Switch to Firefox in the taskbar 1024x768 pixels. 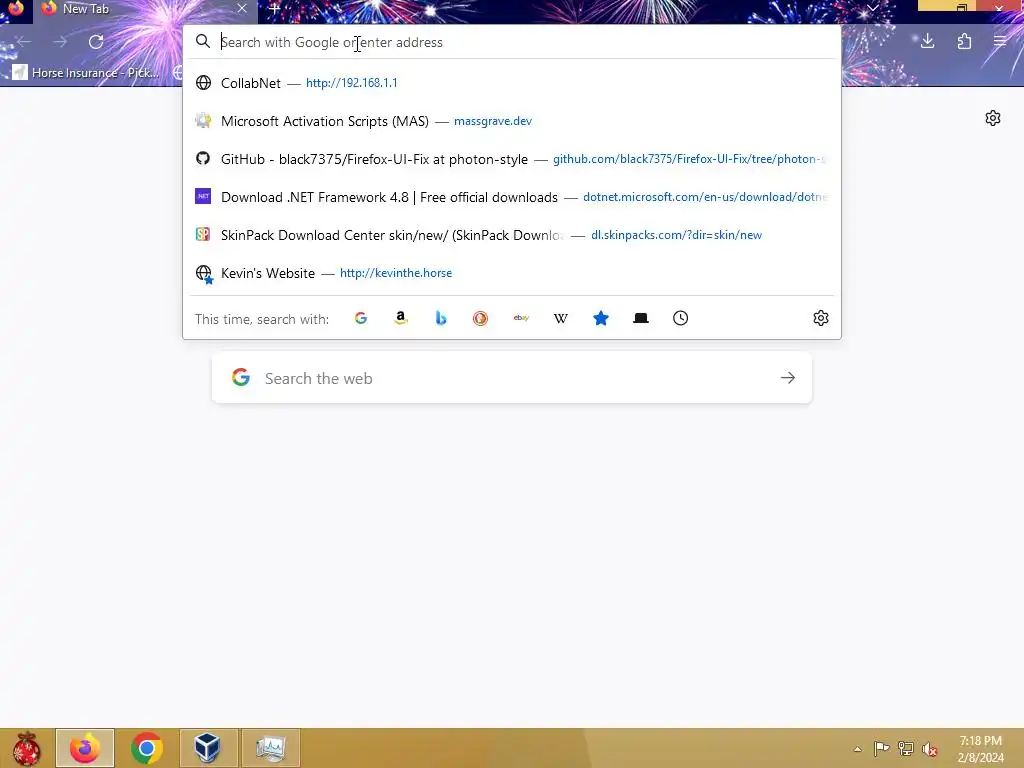pos(85,748)
